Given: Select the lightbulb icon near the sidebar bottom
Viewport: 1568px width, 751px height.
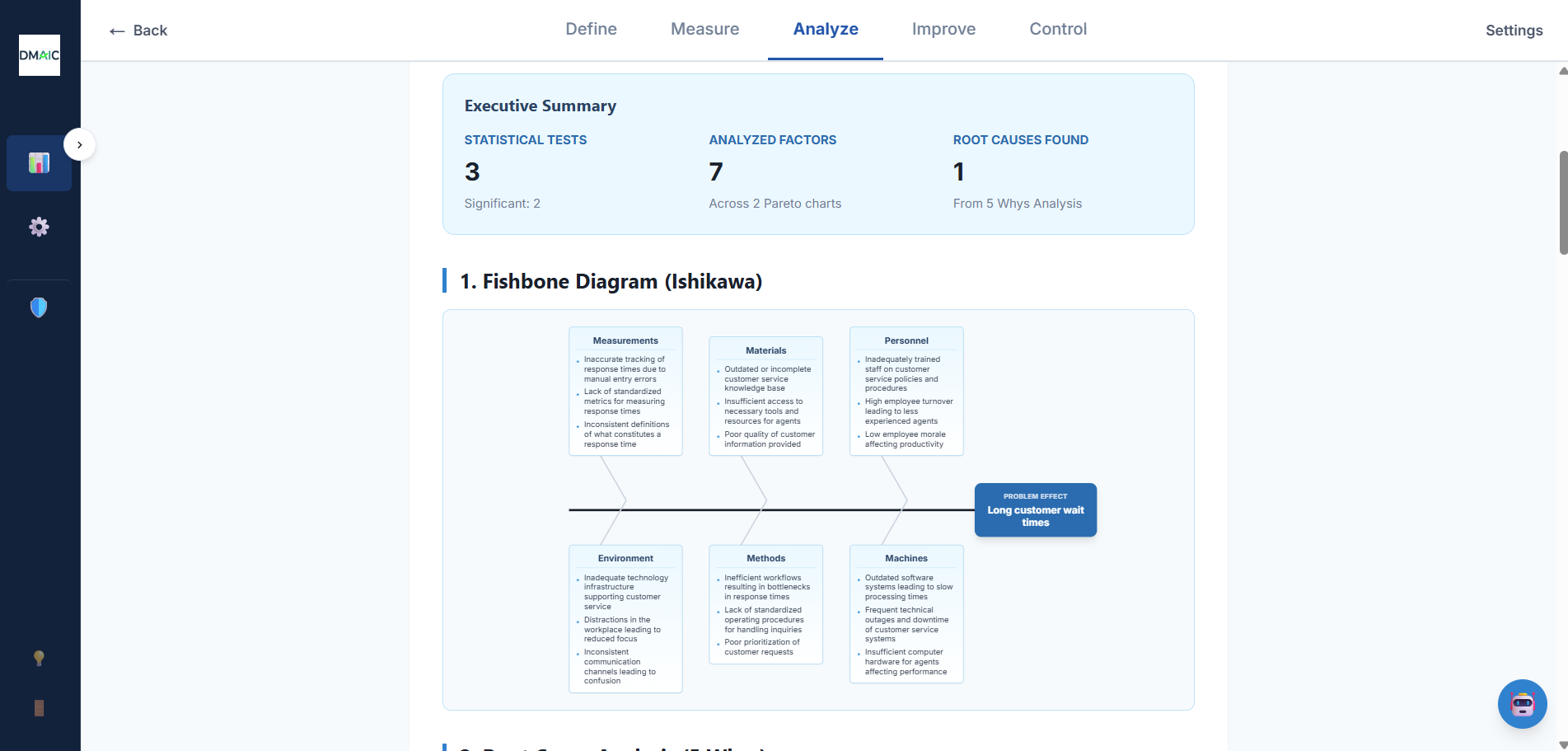Looking at the screenshot, I should click(38, 658).
